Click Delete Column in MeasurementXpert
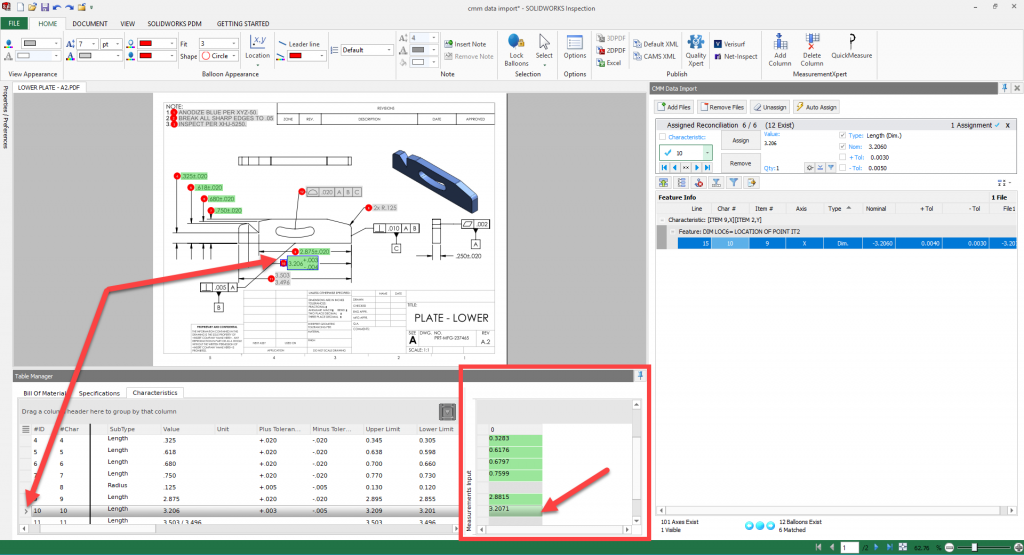Screen dimensions: 1024x555 coord(812,50)
